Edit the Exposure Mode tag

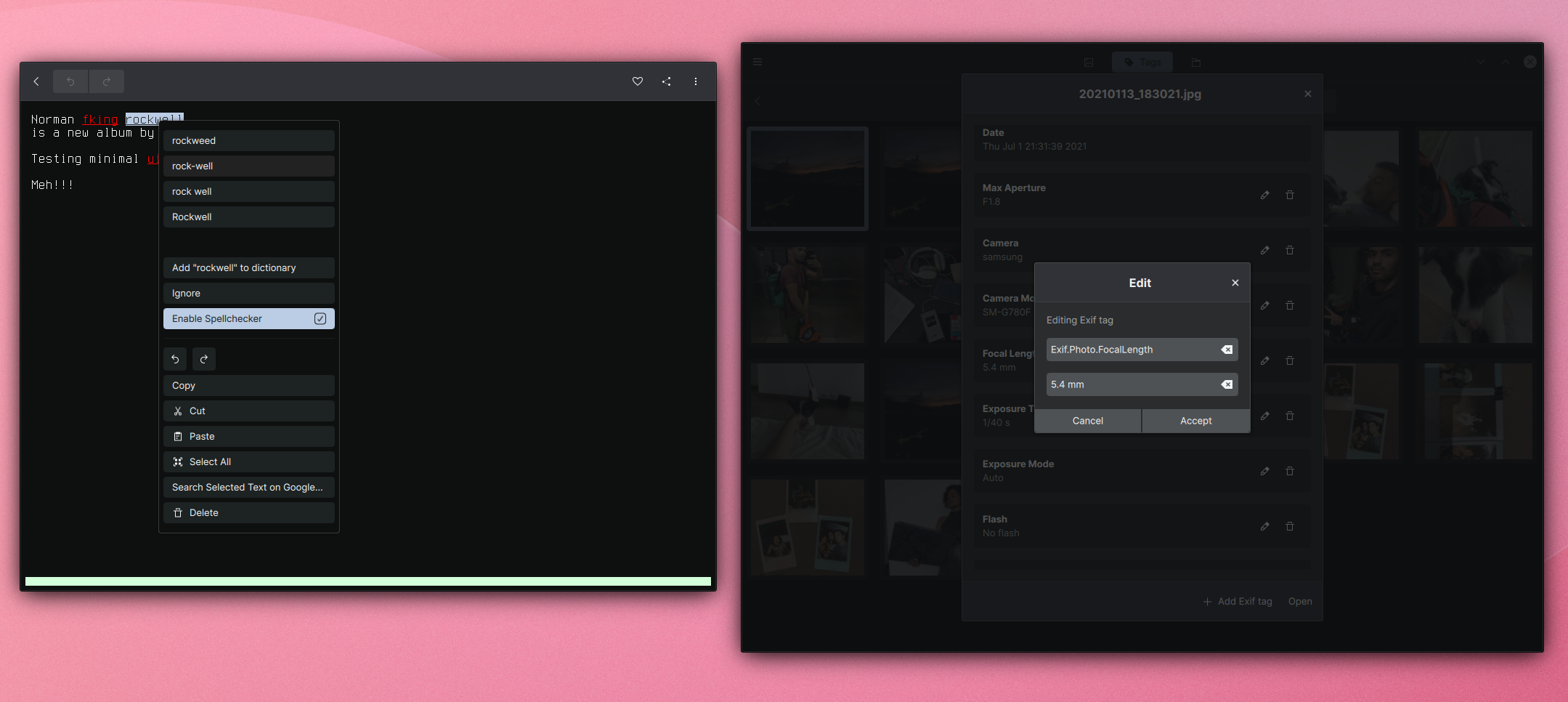click(1265, 471)
